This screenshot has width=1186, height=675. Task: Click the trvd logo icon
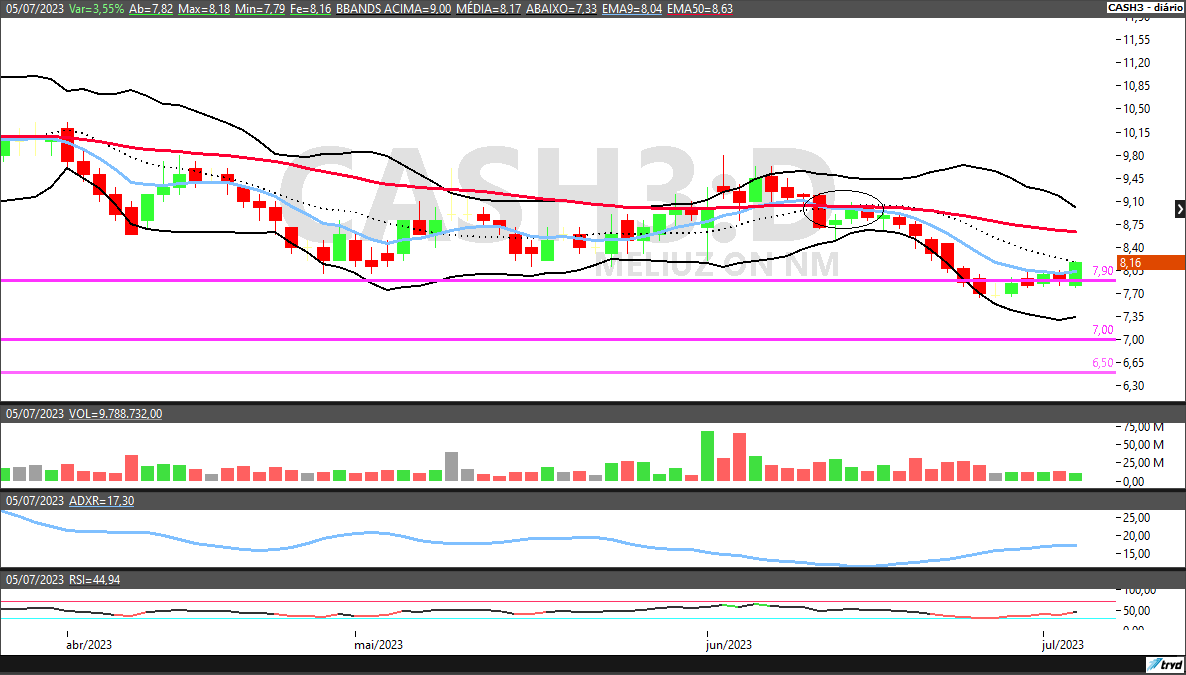[x=1164, y=665]
